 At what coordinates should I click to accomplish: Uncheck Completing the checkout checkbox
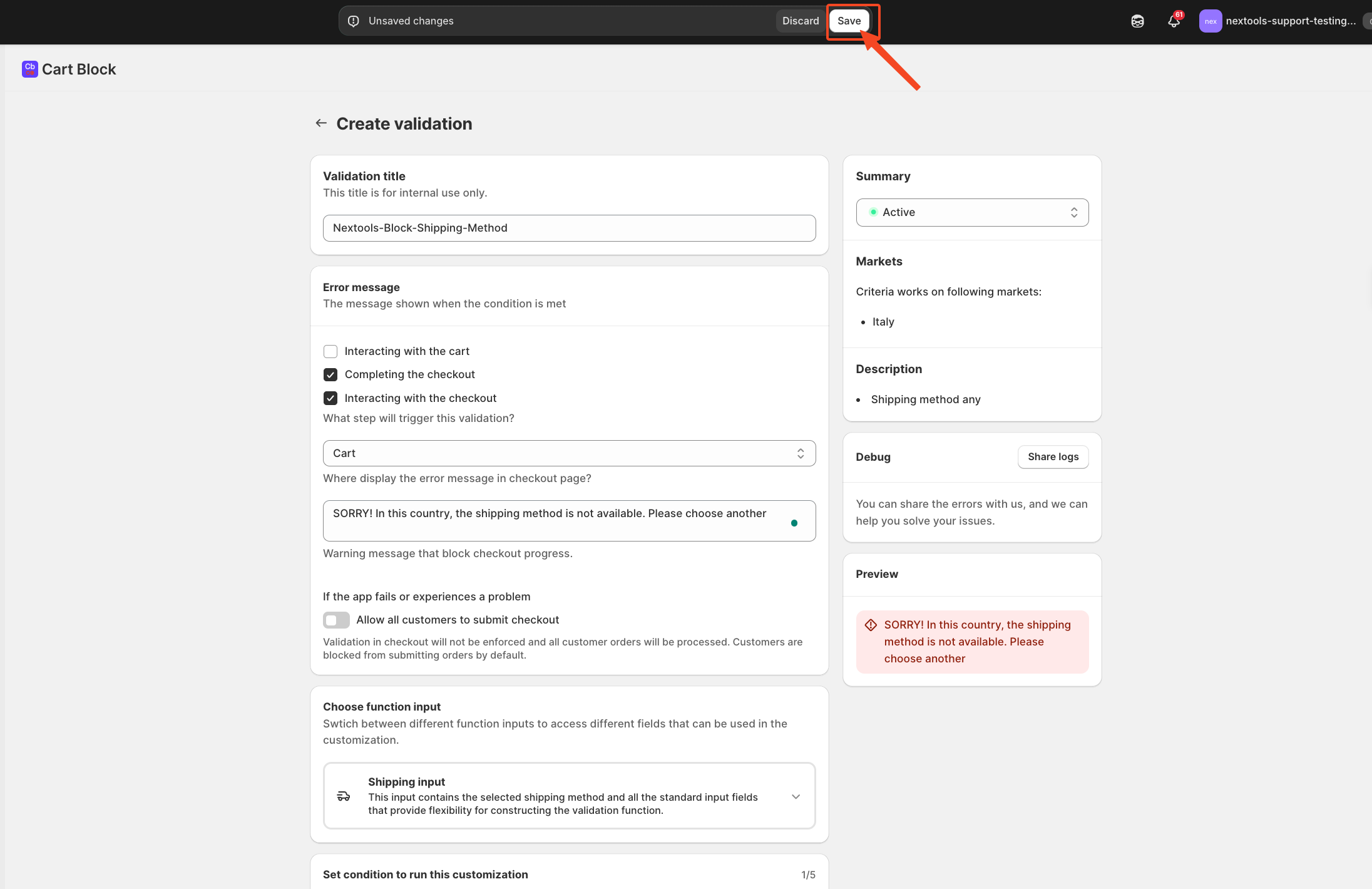[x=330, y=374]
